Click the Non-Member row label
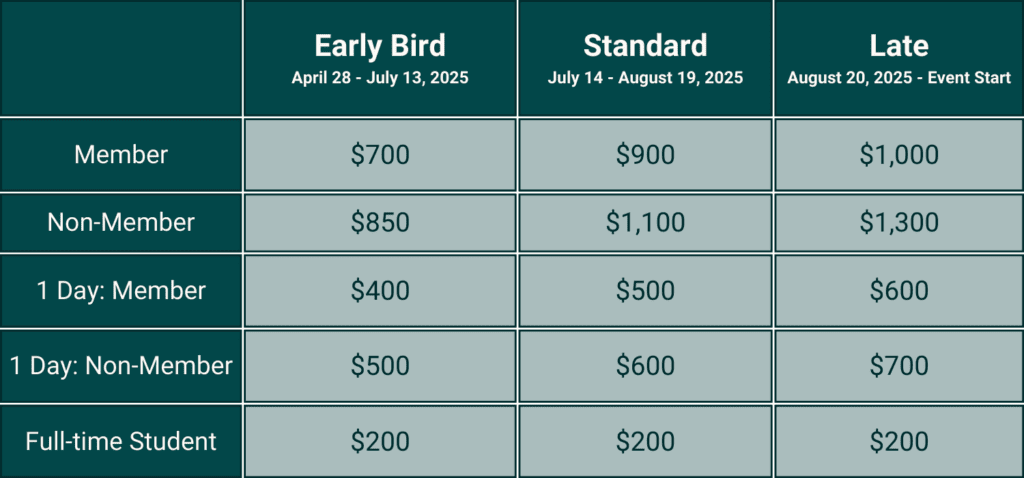Viewport: 1024px width, 478px height. [121, 223]
